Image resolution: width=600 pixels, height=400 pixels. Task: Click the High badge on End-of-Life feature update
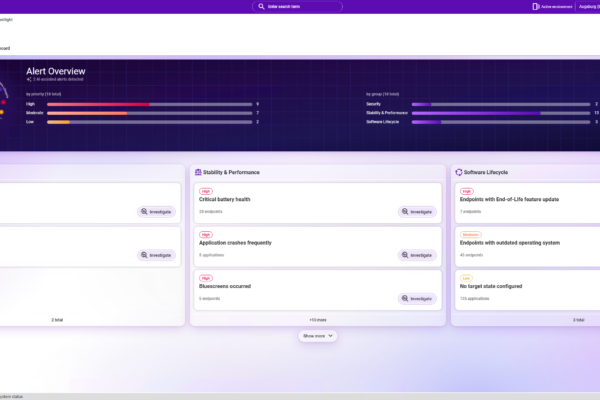pos(466,191)
